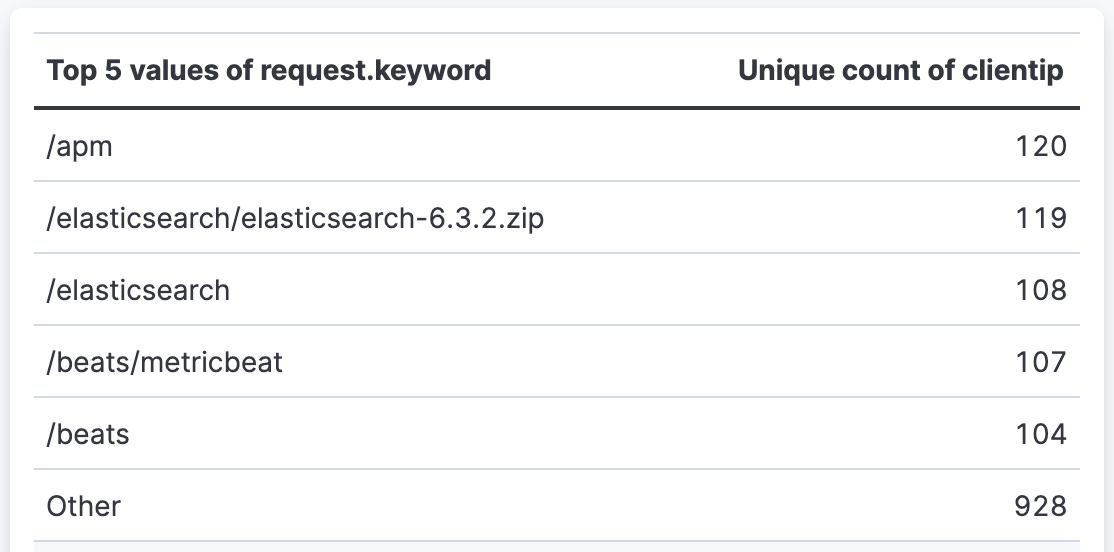Select the /beats/metricbeat cell
Image resolution: width=1114 pixels, height=552 pixels.
click(165, 362)
